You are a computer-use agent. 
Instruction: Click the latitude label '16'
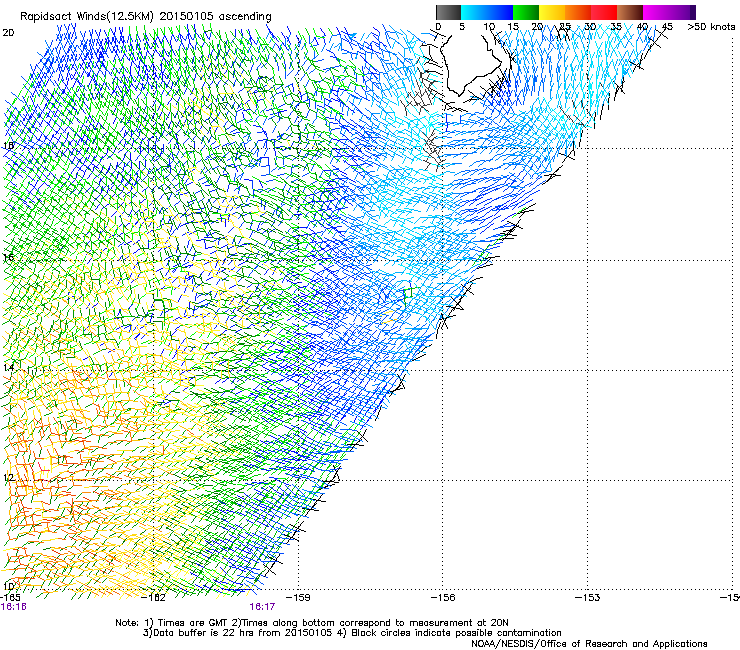coord(8,257)
